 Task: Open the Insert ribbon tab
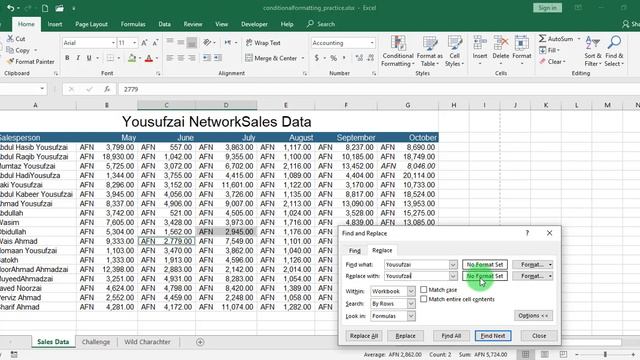point(55,24)
